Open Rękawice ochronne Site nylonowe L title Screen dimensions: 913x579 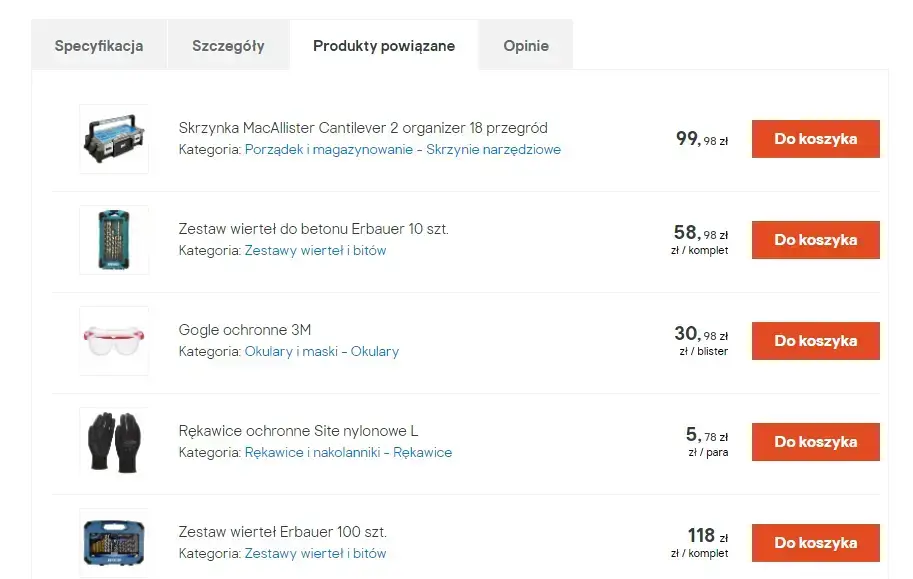click(298, 431)
